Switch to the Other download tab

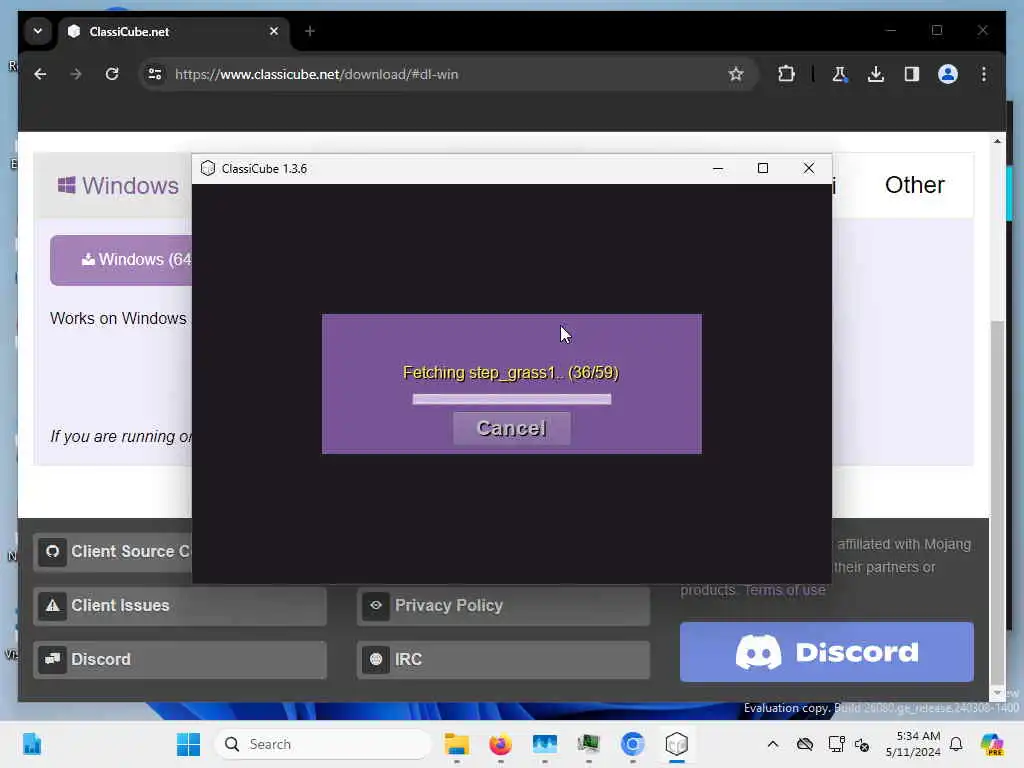[x=914, y=185]
